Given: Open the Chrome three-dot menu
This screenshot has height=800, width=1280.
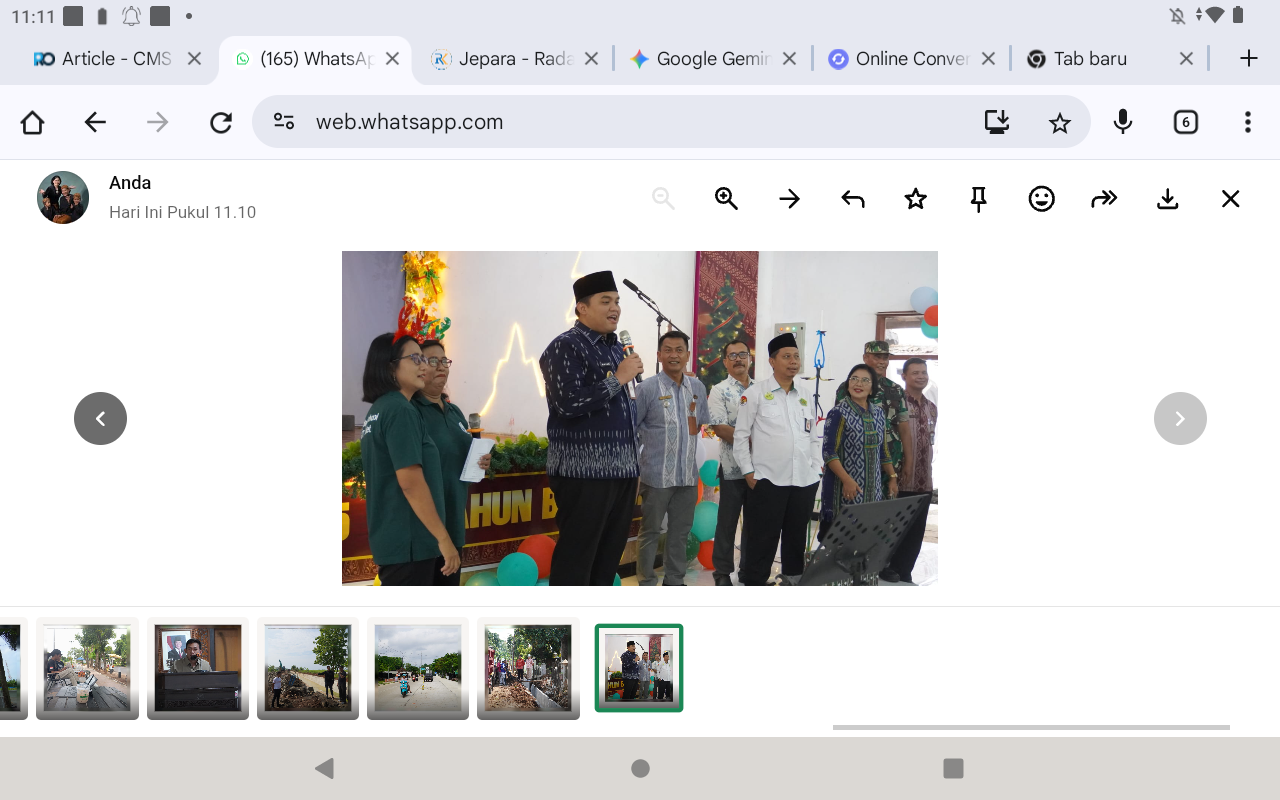Looking at the screenshot, I should coord(1247,122).
